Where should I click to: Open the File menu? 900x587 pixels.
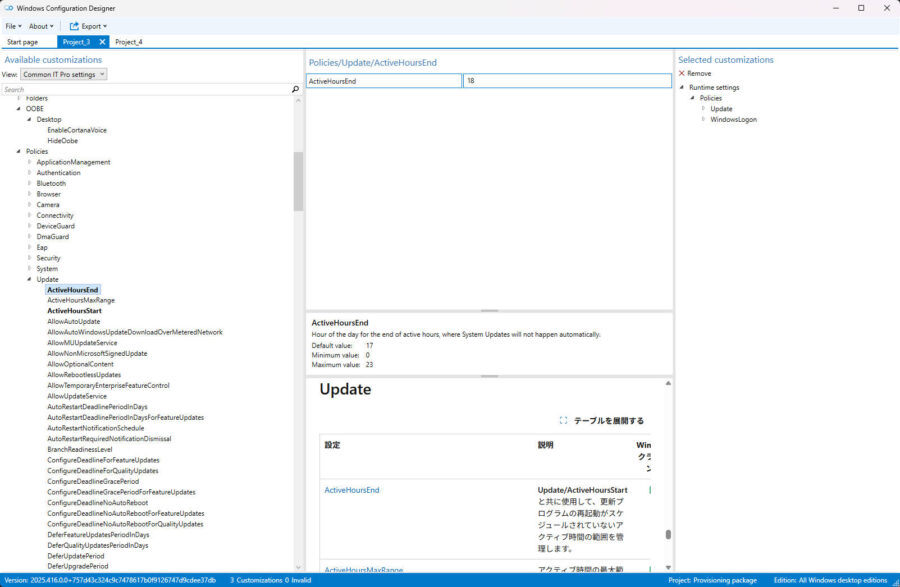pos(13,26)
